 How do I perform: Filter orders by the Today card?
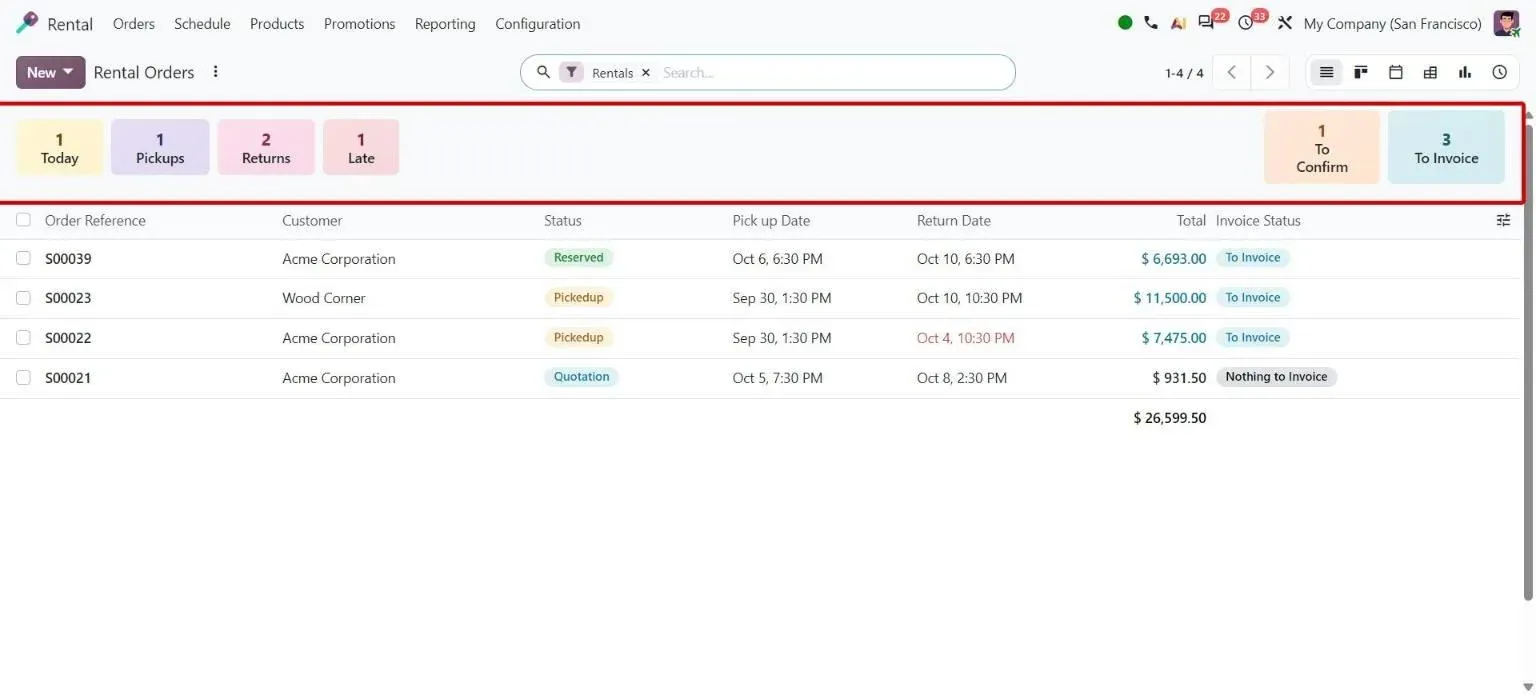(60, 148)
